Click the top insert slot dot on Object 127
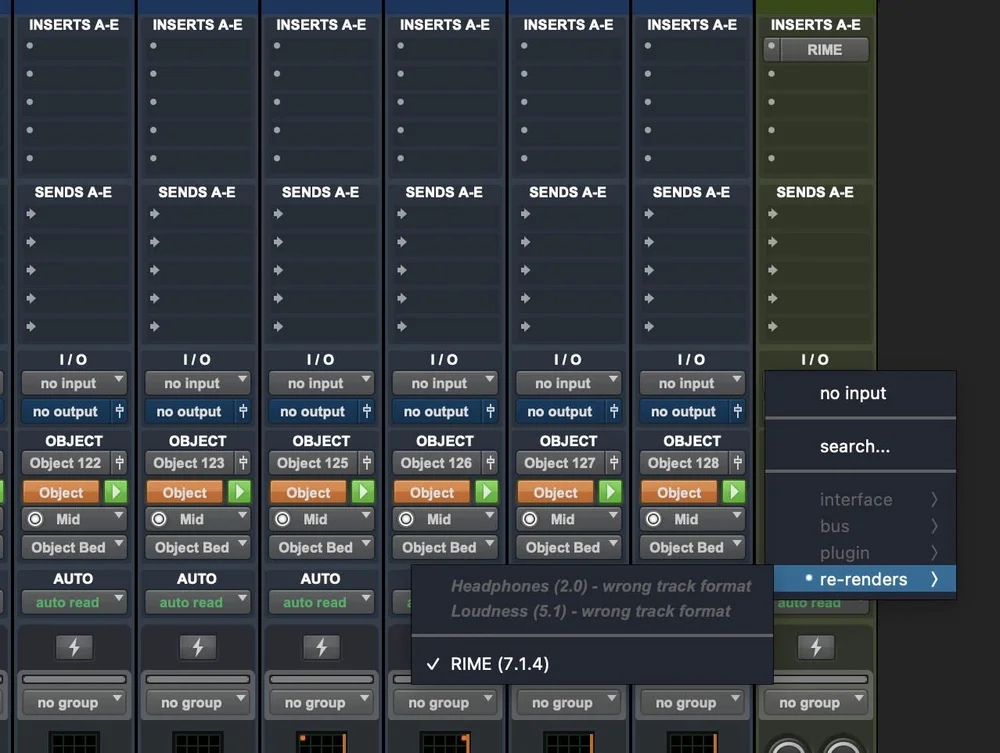The width and height of the screenshot is (1000, 753). click(522, 45)
